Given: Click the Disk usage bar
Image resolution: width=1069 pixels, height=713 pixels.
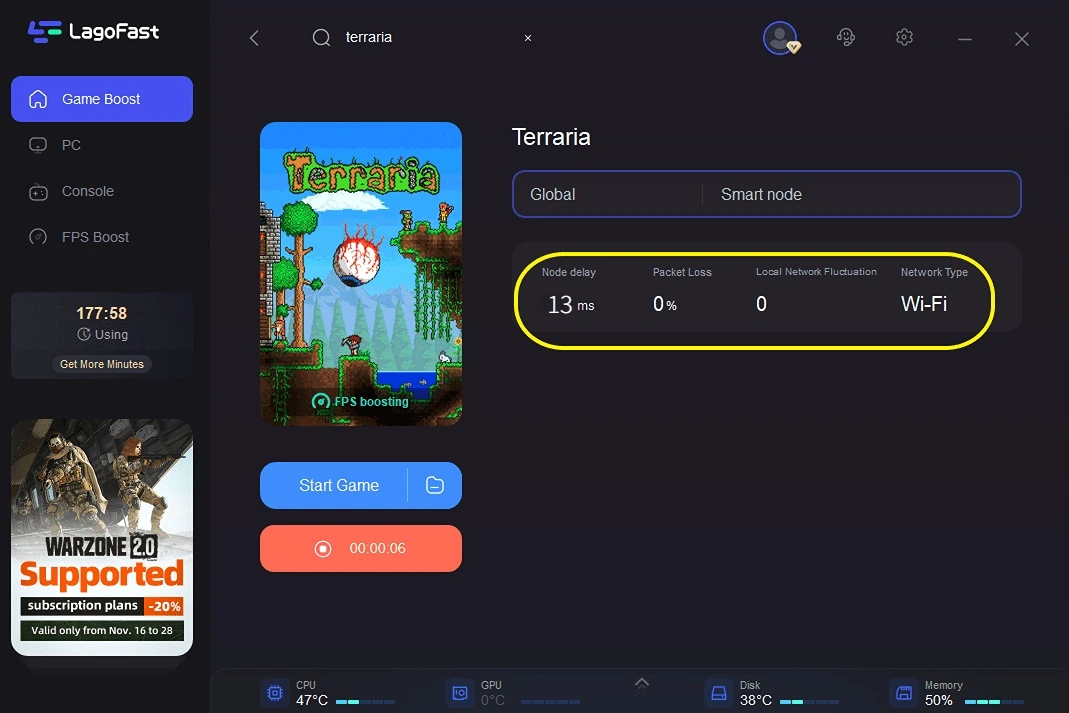Looking at the screenshot, I should coord(809,701).
